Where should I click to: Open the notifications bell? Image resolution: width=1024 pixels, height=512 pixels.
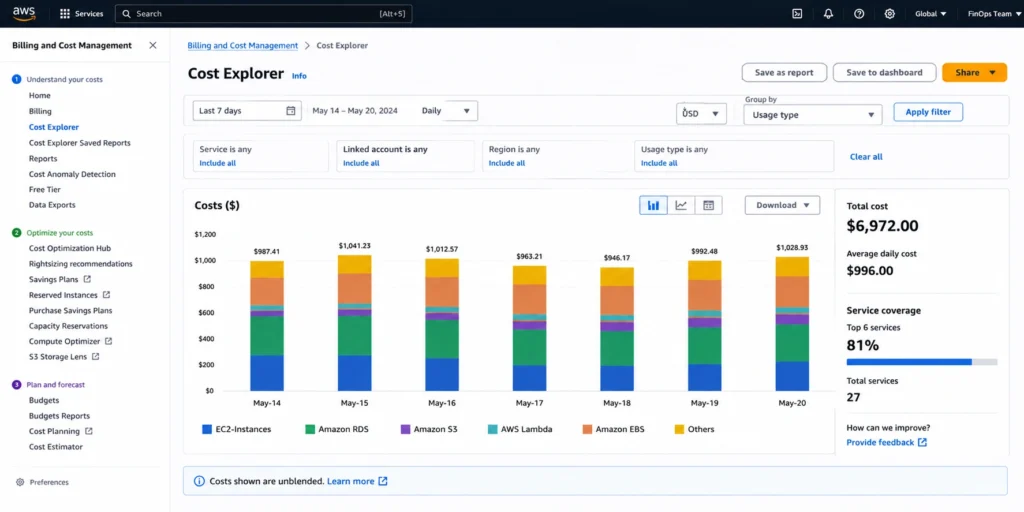828,14
